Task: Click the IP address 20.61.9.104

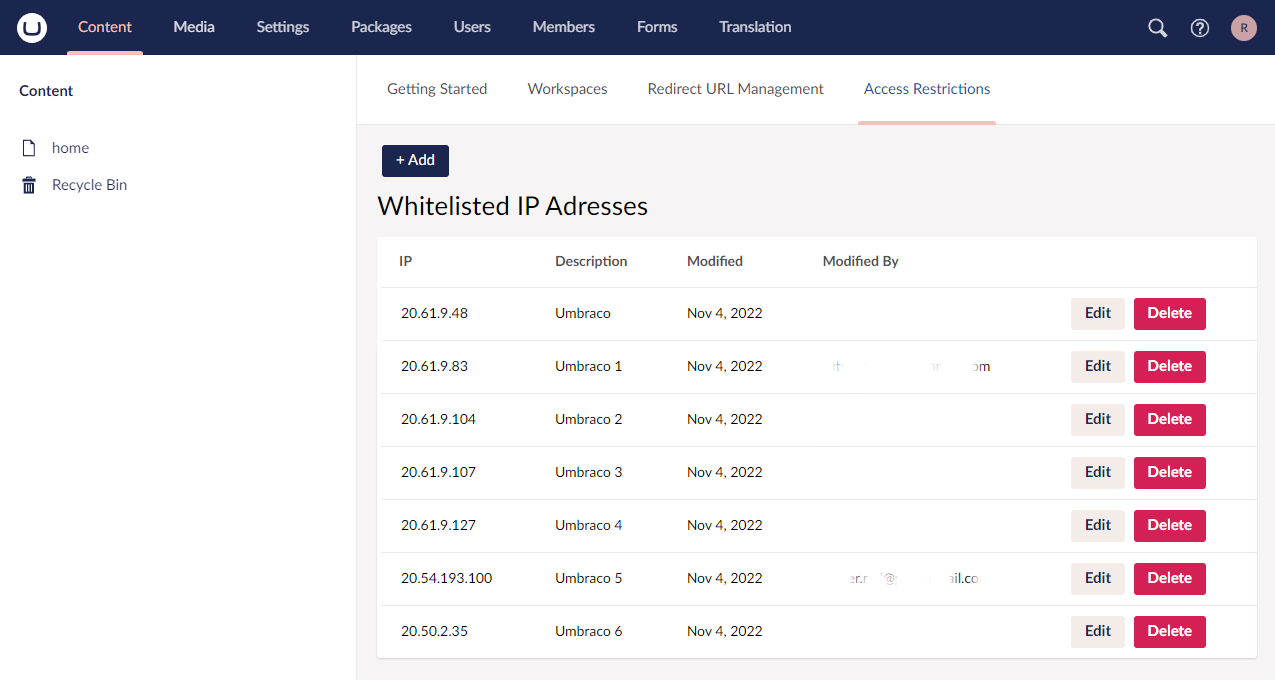Action: coord(438,419)
